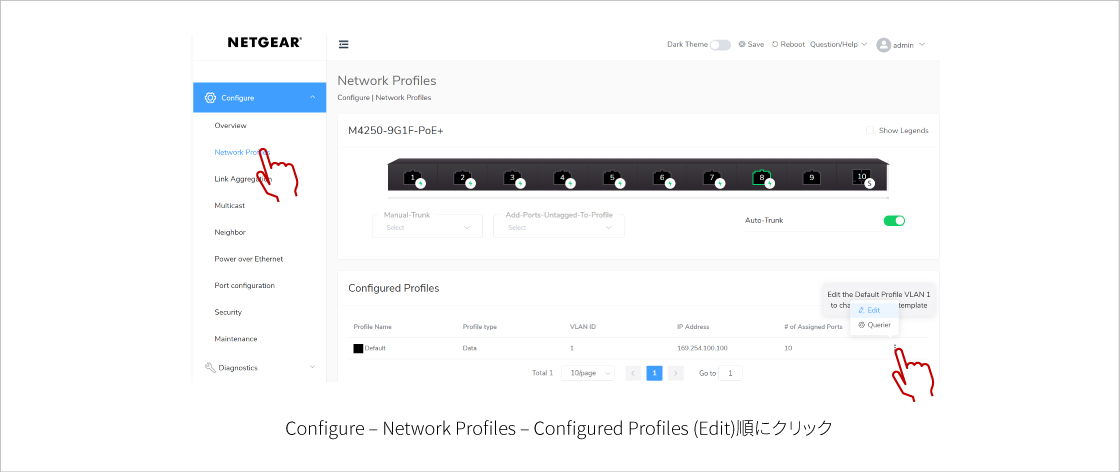Click port 8 on the switch diagram
Screen dimensions: 1120x472
761,177
